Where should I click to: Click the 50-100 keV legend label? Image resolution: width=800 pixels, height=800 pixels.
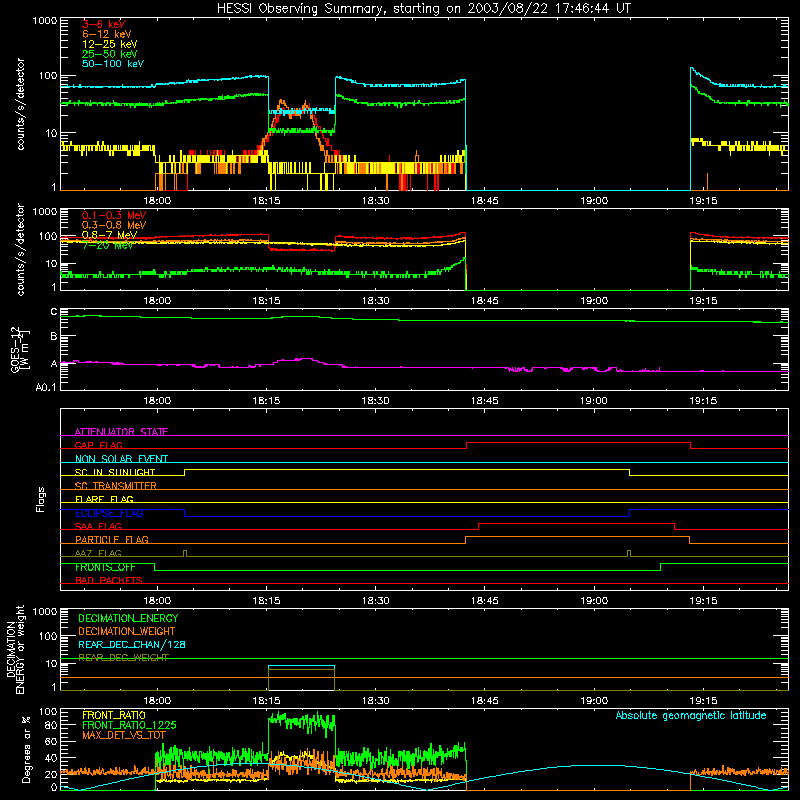[113, 64]
